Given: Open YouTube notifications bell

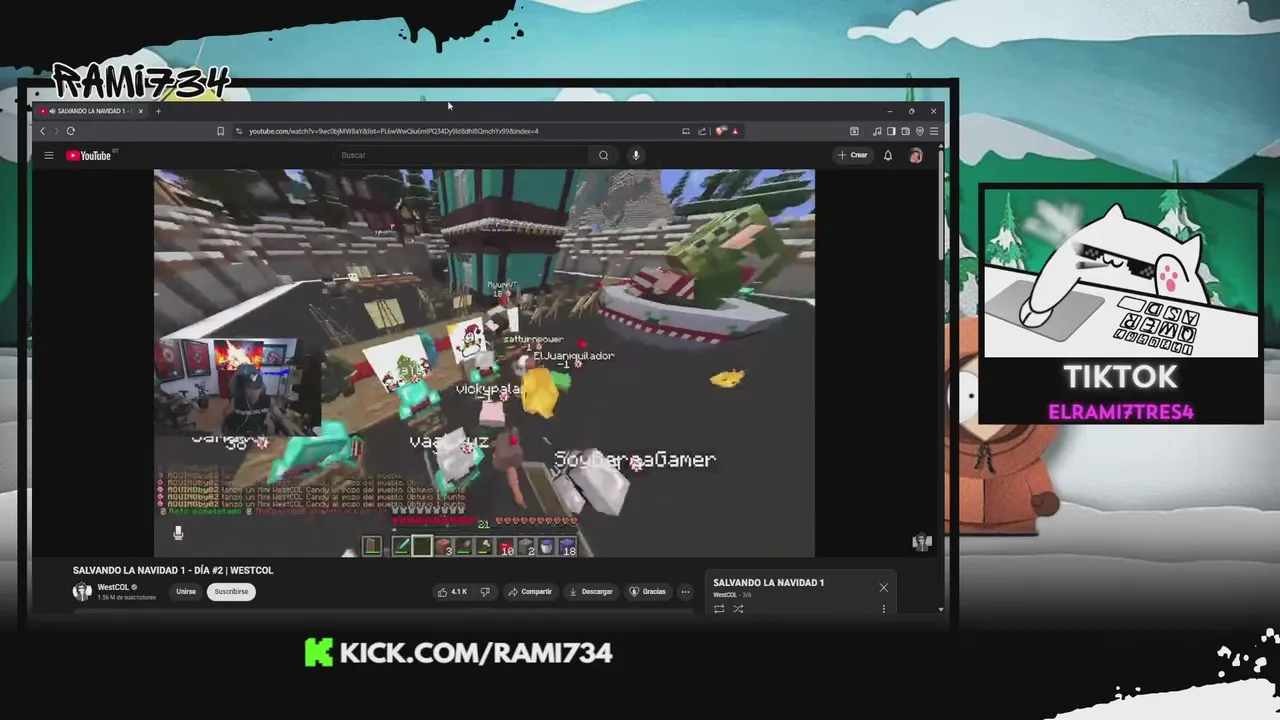Looking at the screenshot, I should pyautogui.click(x=887, y=155).
